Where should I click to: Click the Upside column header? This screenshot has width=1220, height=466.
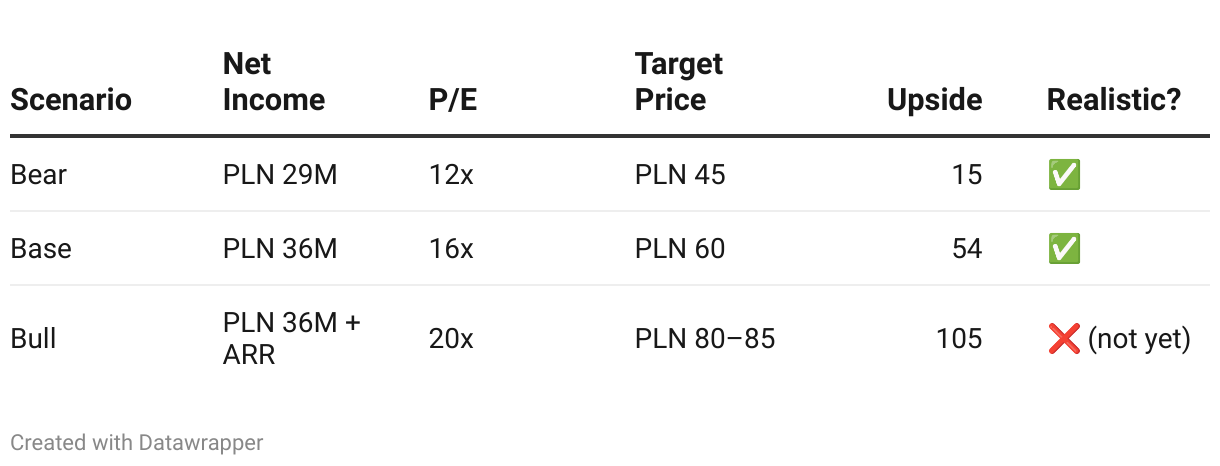click(934, 100)
